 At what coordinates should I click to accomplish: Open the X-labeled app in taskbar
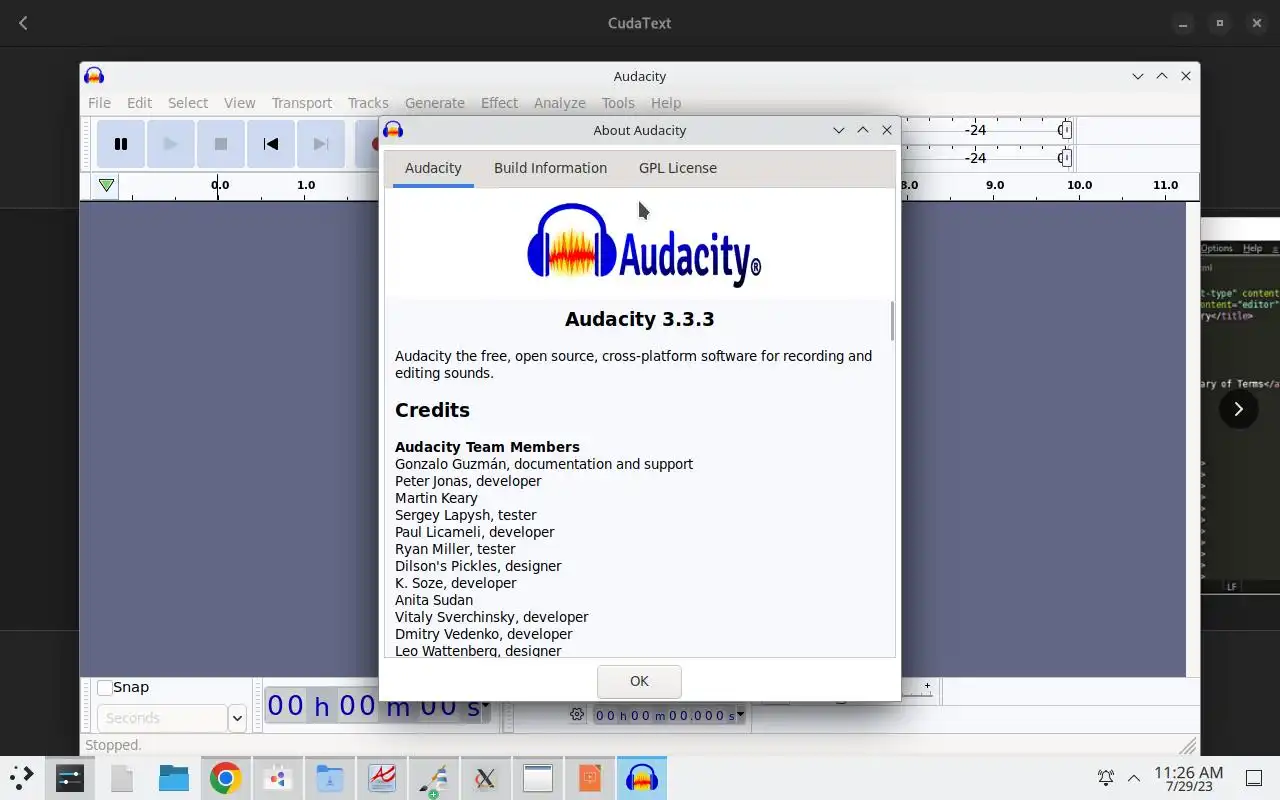tap(485, 777)
